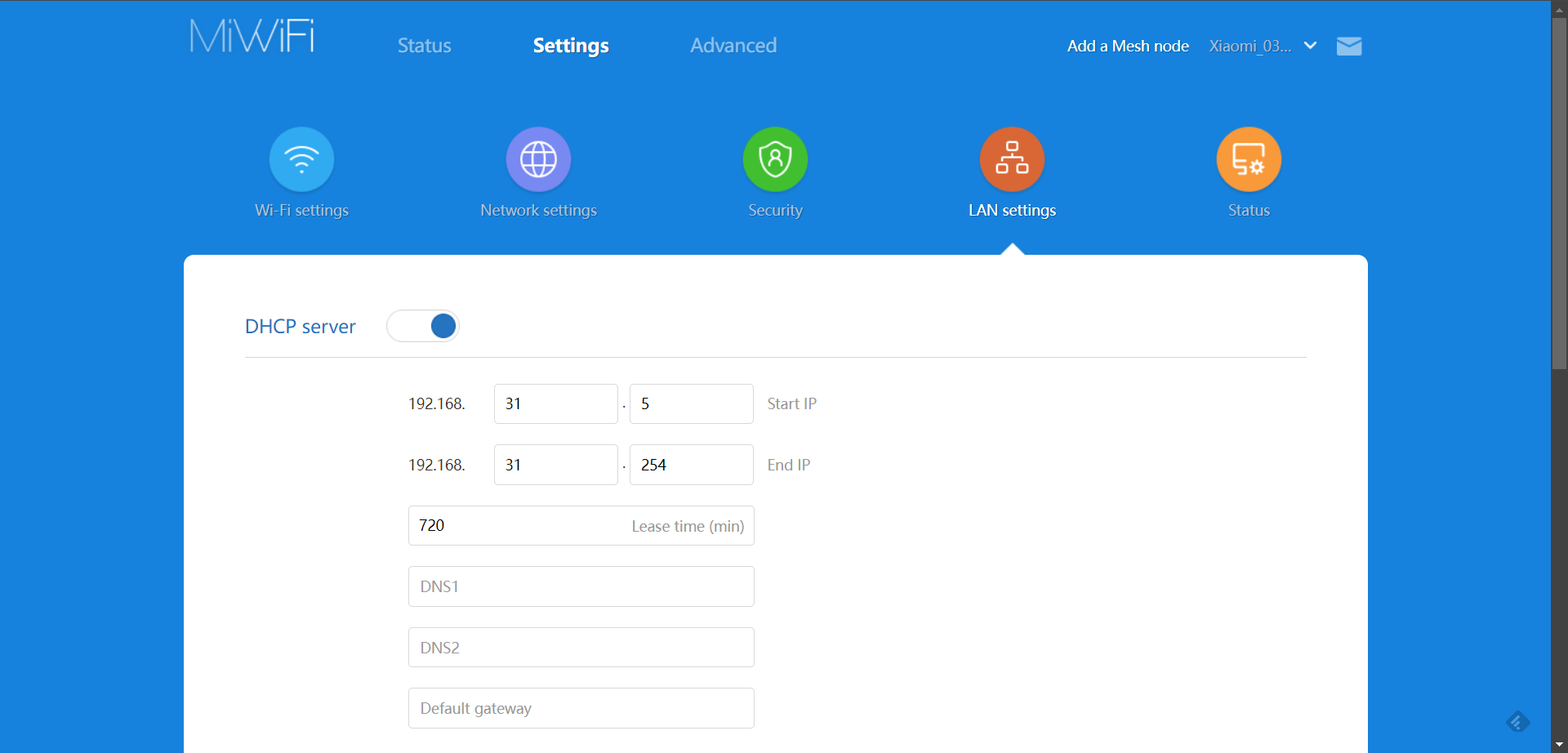Image resolution: width=1568 pixels, height=753 pixels.
Task: Select the LAN settings icon
Action: (1012, 159)
